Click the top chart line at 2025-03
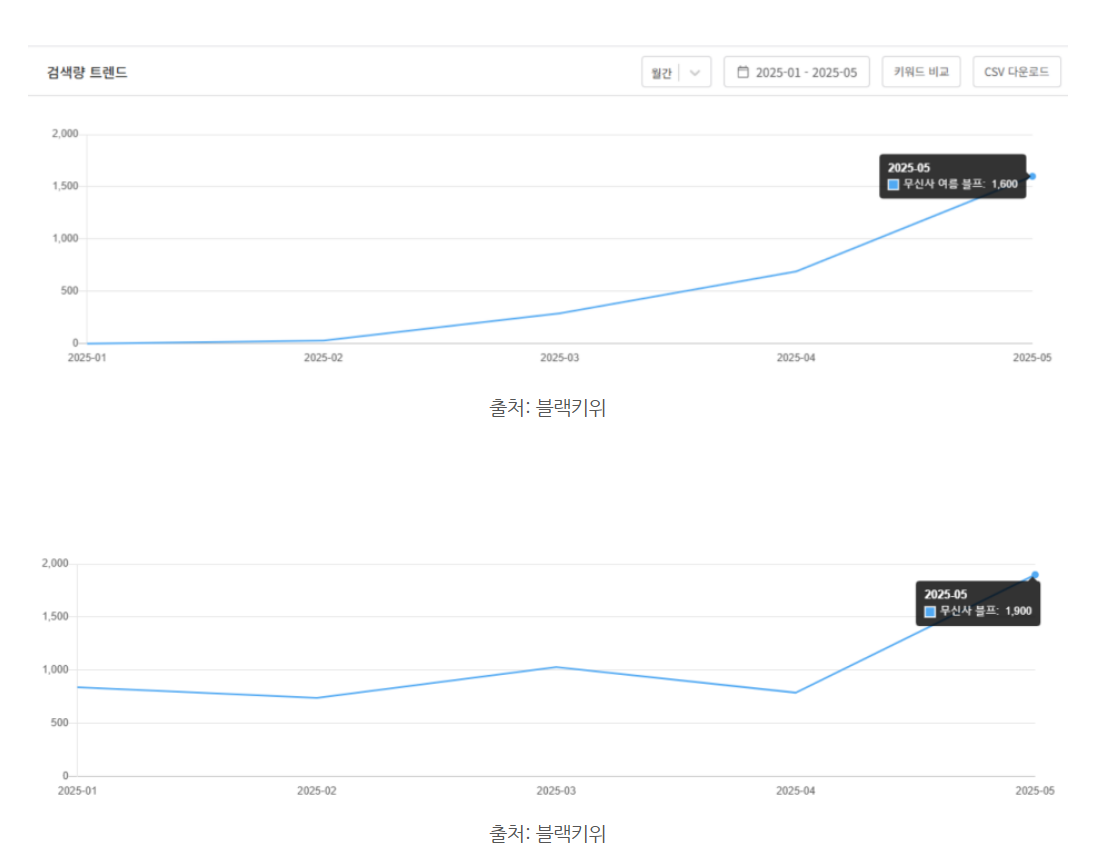The width and height of the screenshot is (1093, 862). click(x=559, y=313)
